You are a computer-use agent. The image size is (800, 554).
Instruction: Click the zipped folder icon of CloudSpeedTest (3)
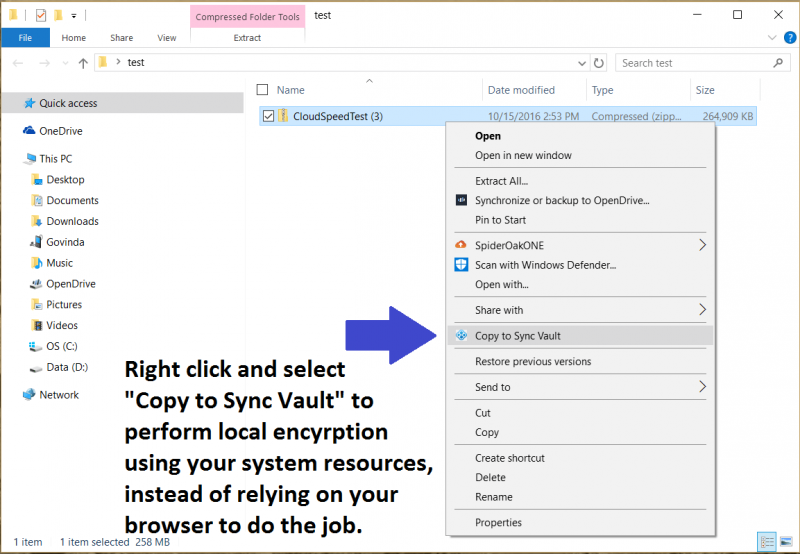[x=283, y=116]
